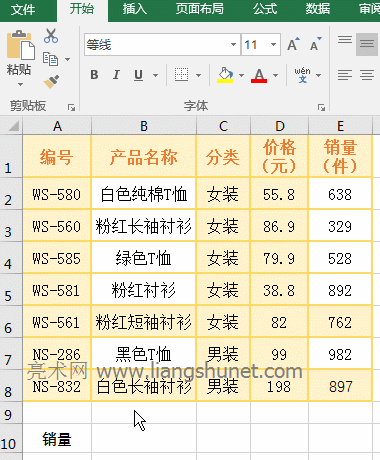Select column B header
This screenshot has height=460, width=380.
[x=144, y=126]
